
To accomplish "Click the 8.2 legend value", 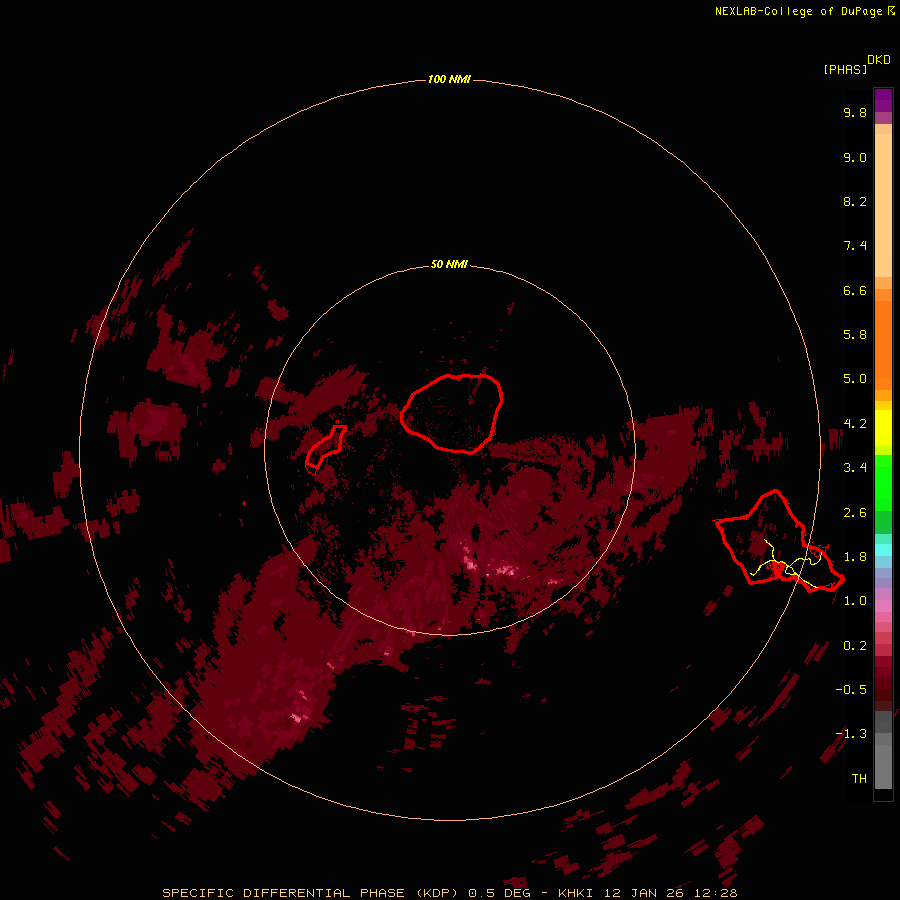I will [855, 201].
